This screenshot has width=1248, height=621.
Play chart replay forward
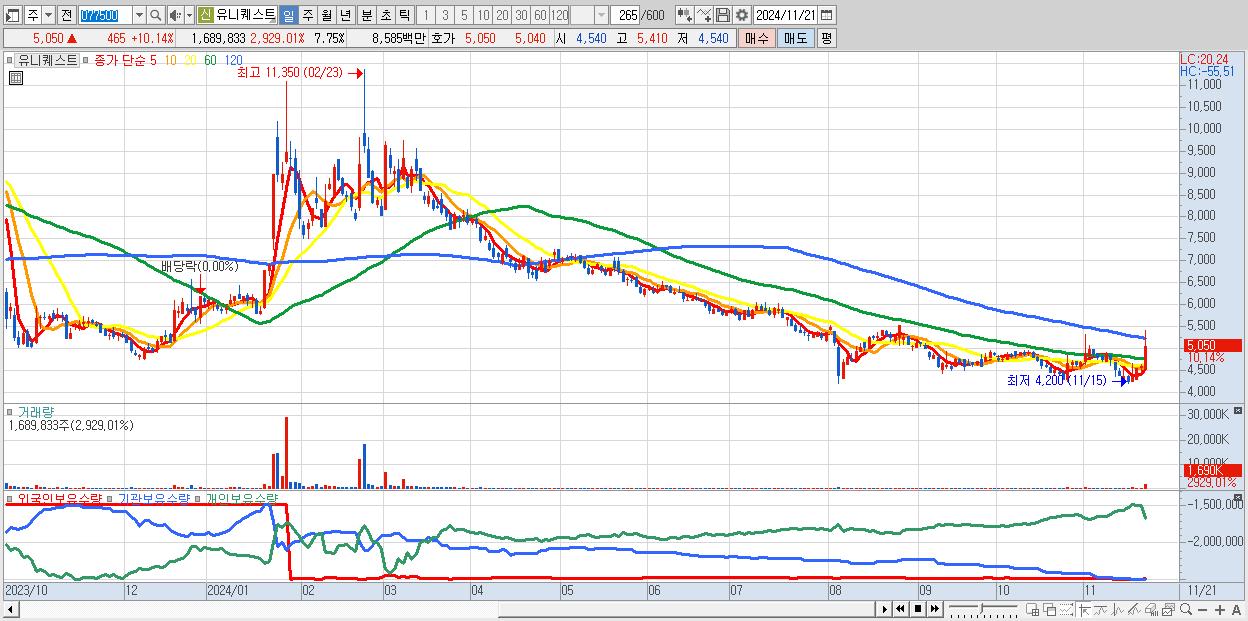[885, 609]
